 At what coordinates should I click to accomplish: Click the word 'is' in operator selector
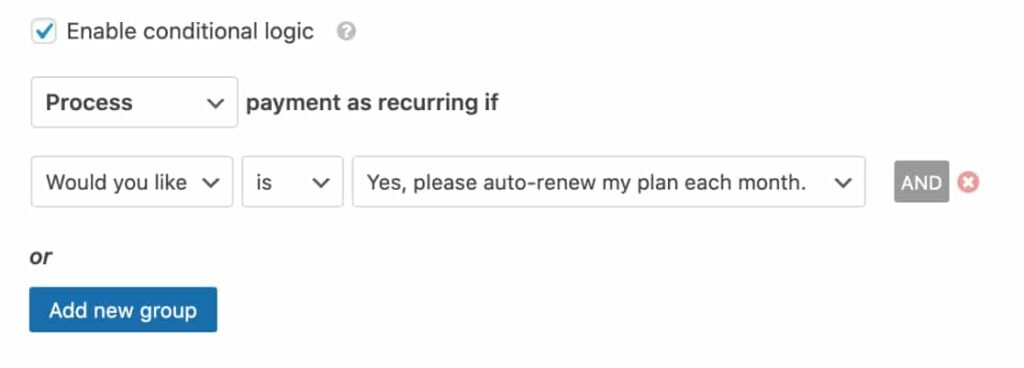pos(264,182)
